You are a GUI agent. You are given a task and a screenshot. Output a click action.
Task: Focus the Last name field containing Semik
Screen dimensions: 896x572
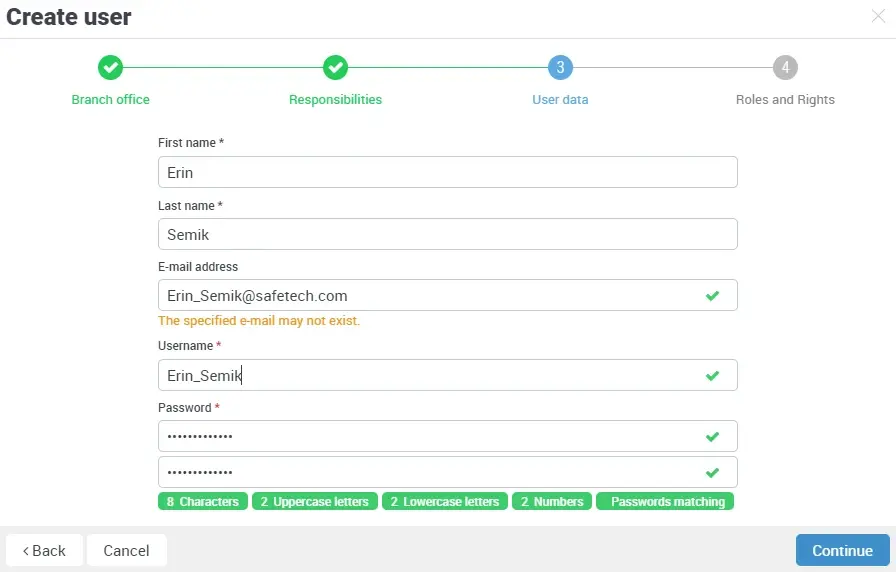447,234
